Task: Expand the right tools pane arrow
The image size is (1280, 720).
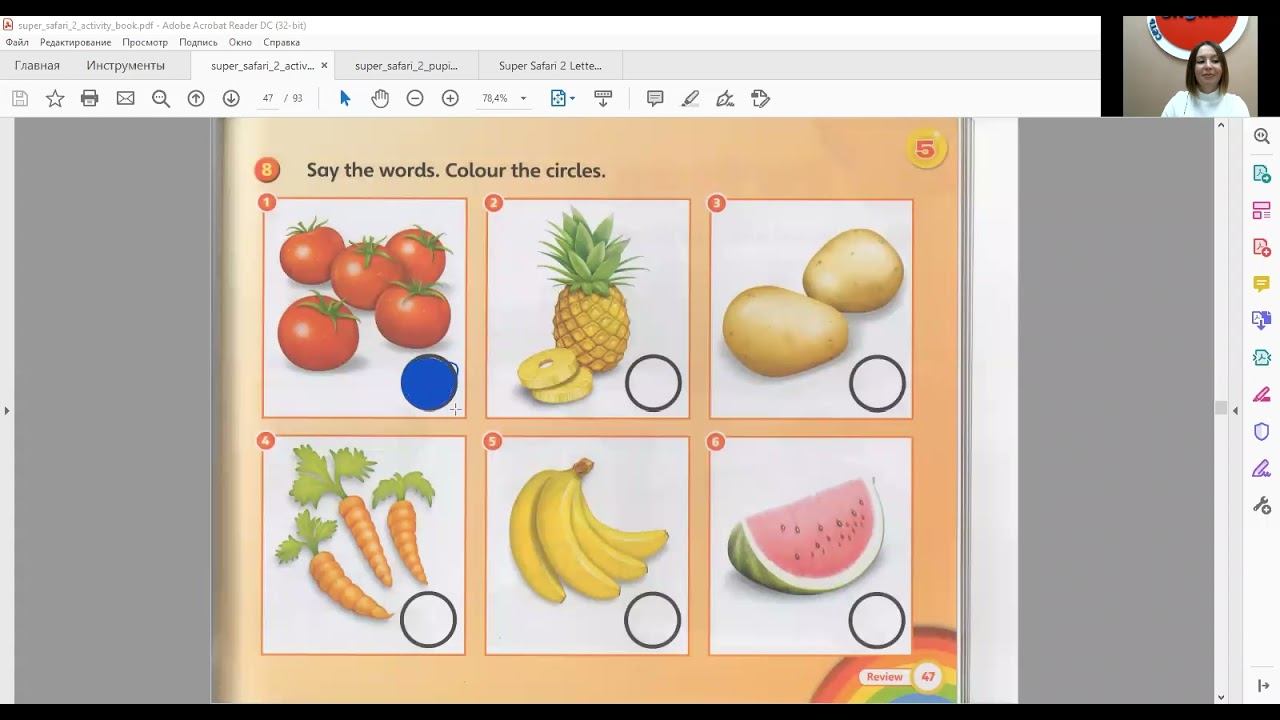Action: tap(1263, 686)
